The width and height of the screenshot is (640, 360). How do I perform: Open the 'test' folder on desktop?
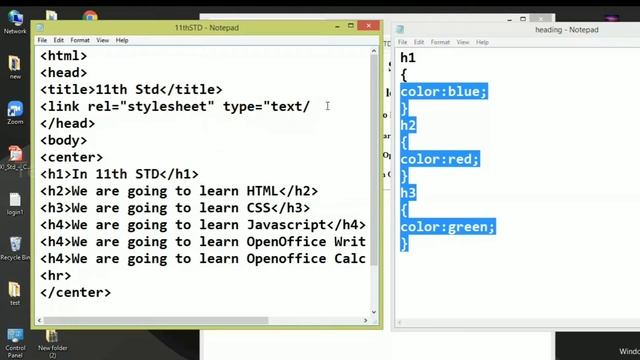point(15,293)
